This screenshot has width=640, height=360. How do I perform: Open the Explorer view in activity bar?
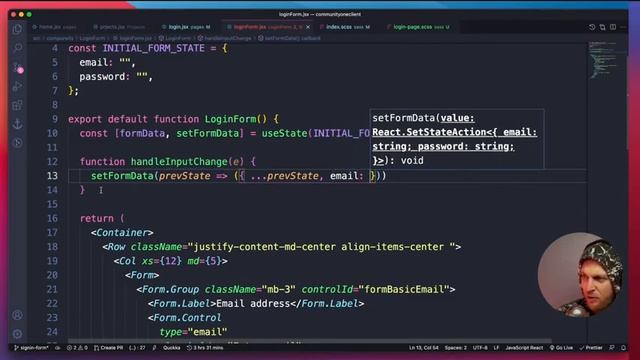click(18, 29)
